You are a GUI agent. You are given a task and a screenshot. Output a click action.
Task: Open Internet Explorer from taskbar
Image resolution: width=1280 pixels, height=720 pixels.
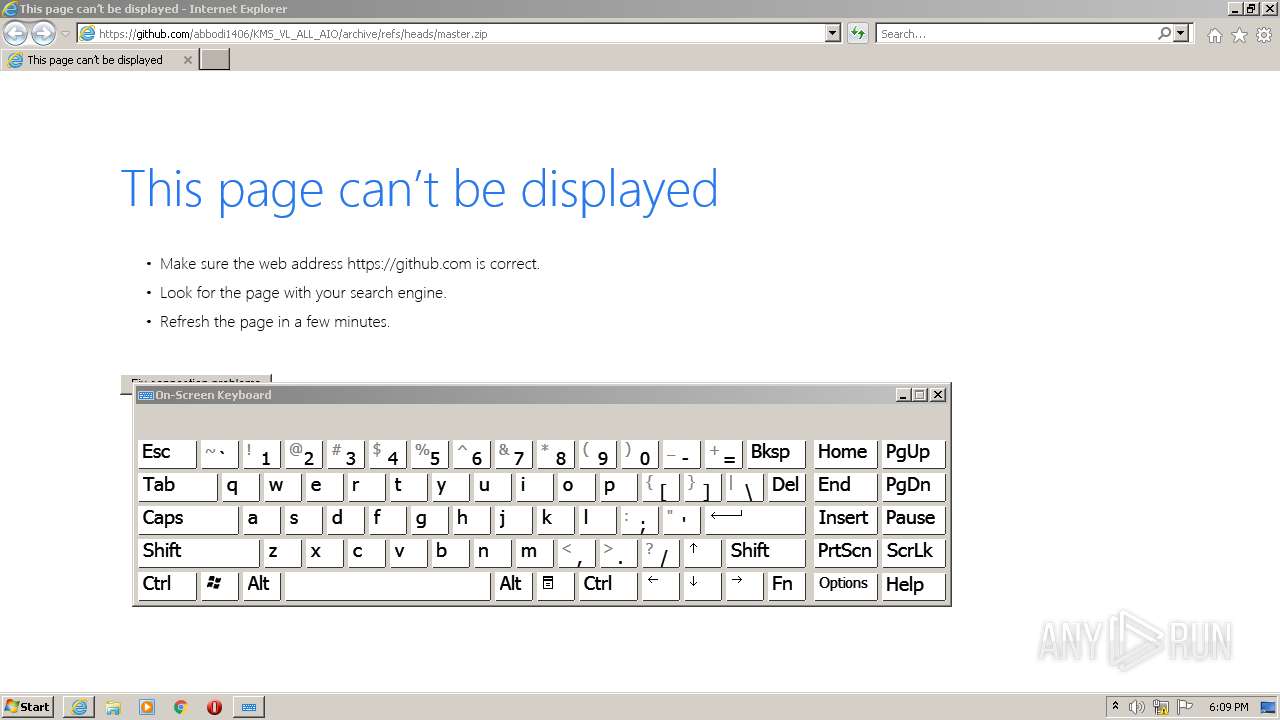pos(79,707)
